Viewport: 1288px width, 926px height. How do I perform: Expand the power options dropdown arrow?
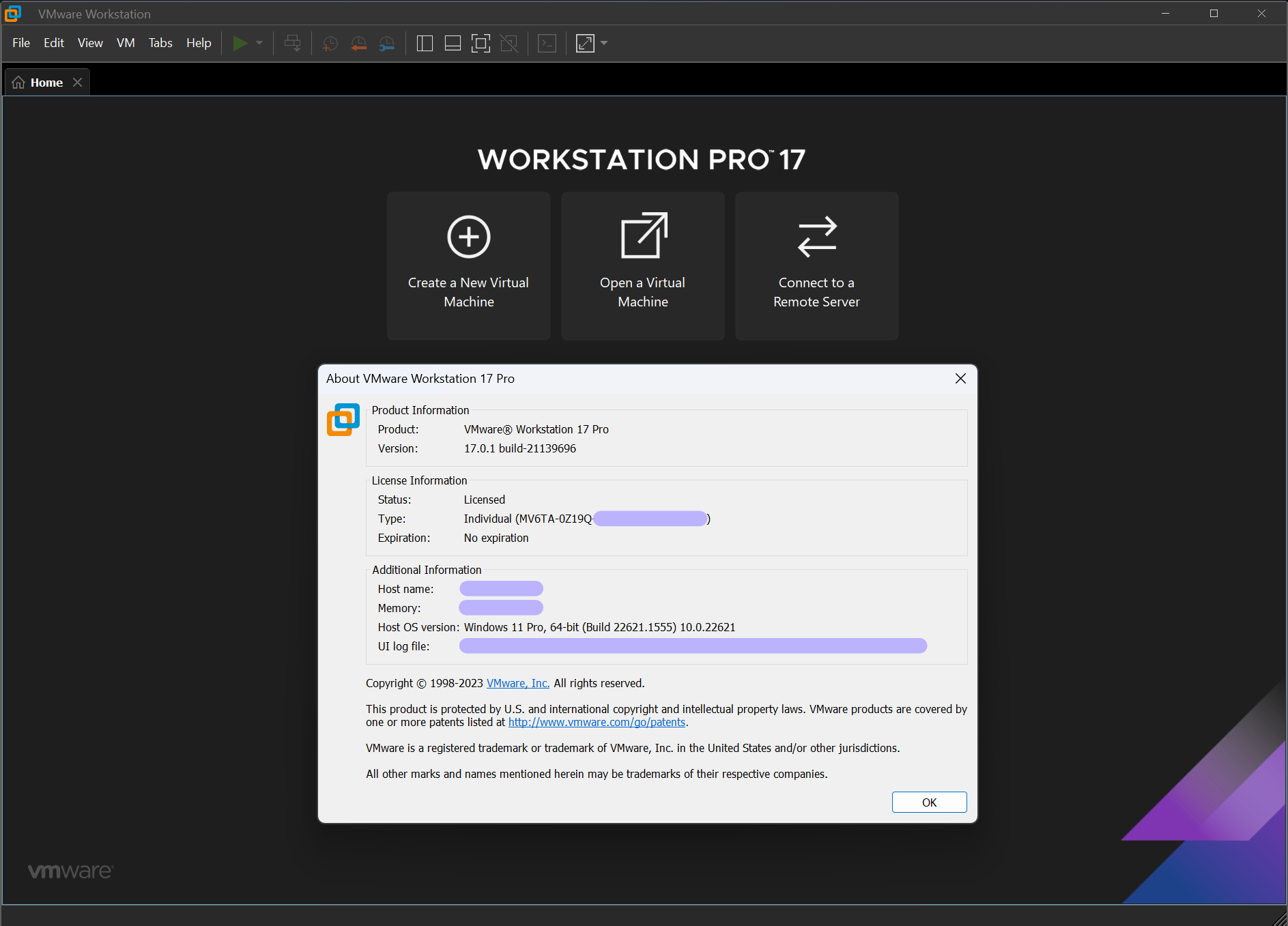click(x=259, y=44)
